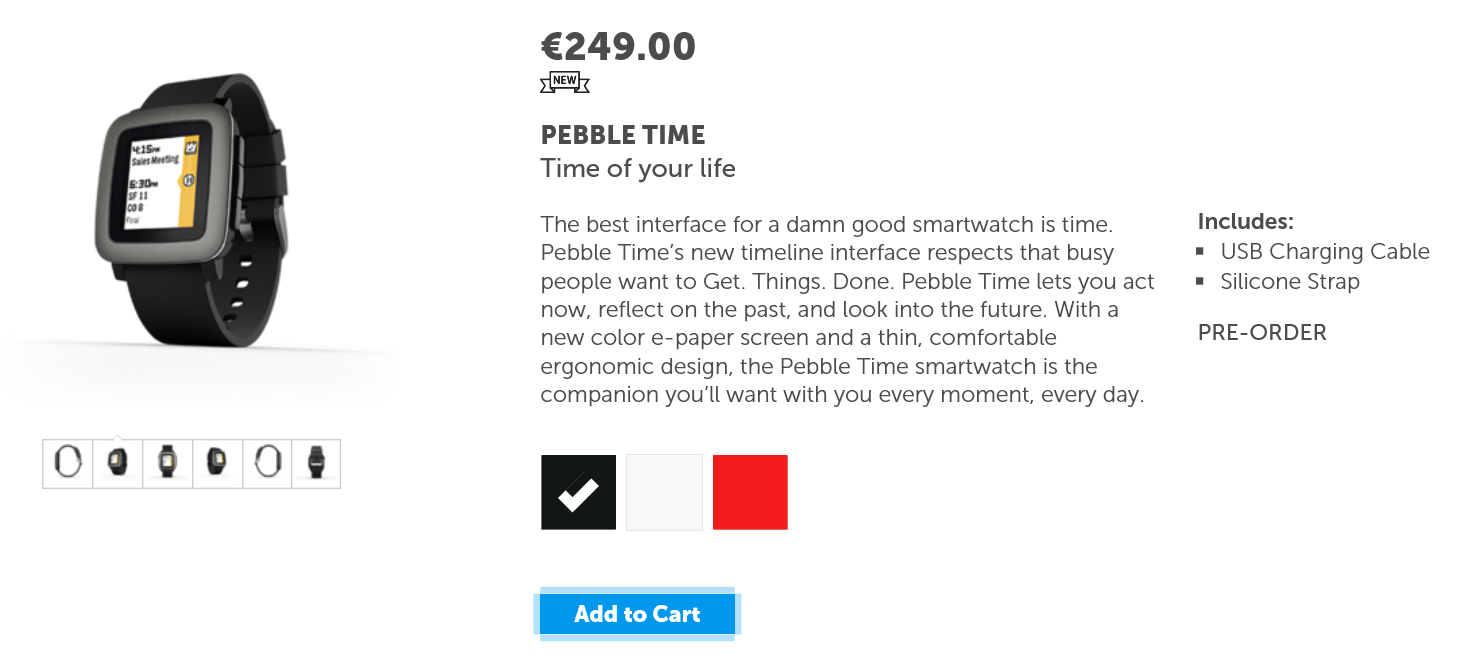Open the fourth thumbnail showing the watch angled the opposite way
Image resolution: width=1472 pixels, height=663 pixels.
coord(217,463)
